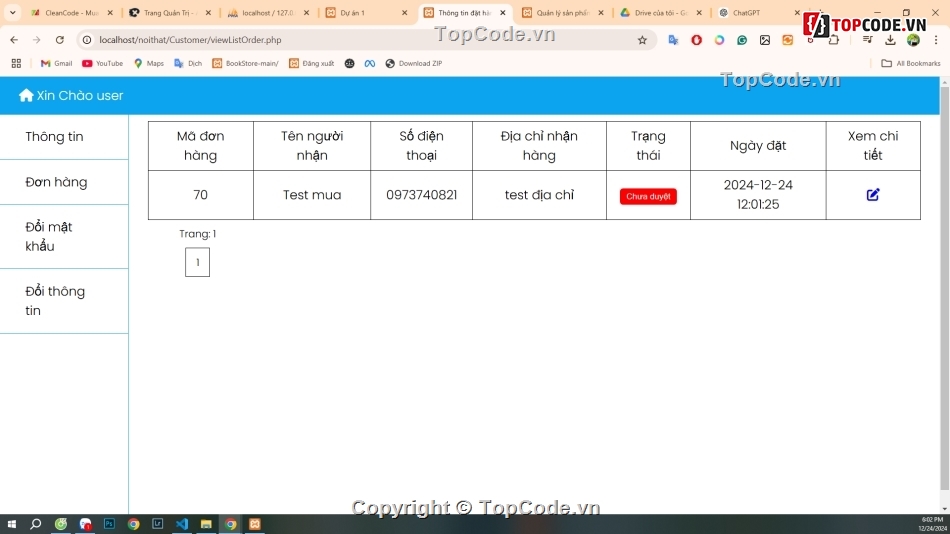Open Visual Studio Code from taskbar
Screen dimensions: 950x534
tap(182, 524)
